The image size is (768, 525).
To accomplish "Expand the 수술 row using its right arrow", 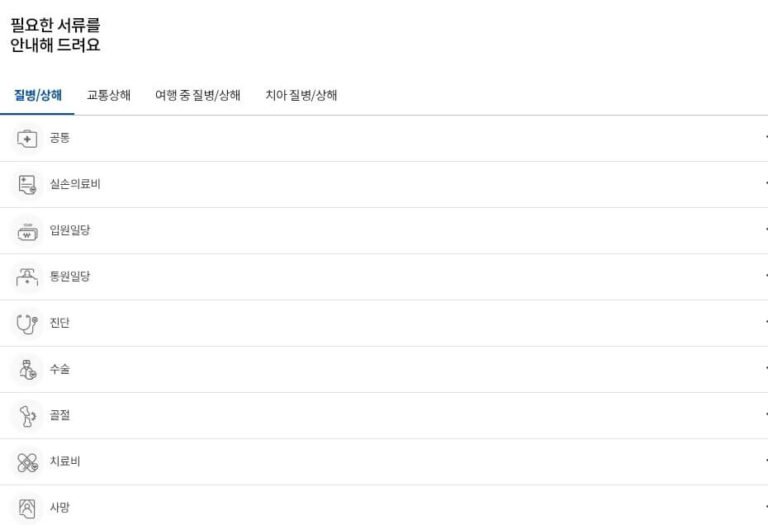I will pos(764,370).
